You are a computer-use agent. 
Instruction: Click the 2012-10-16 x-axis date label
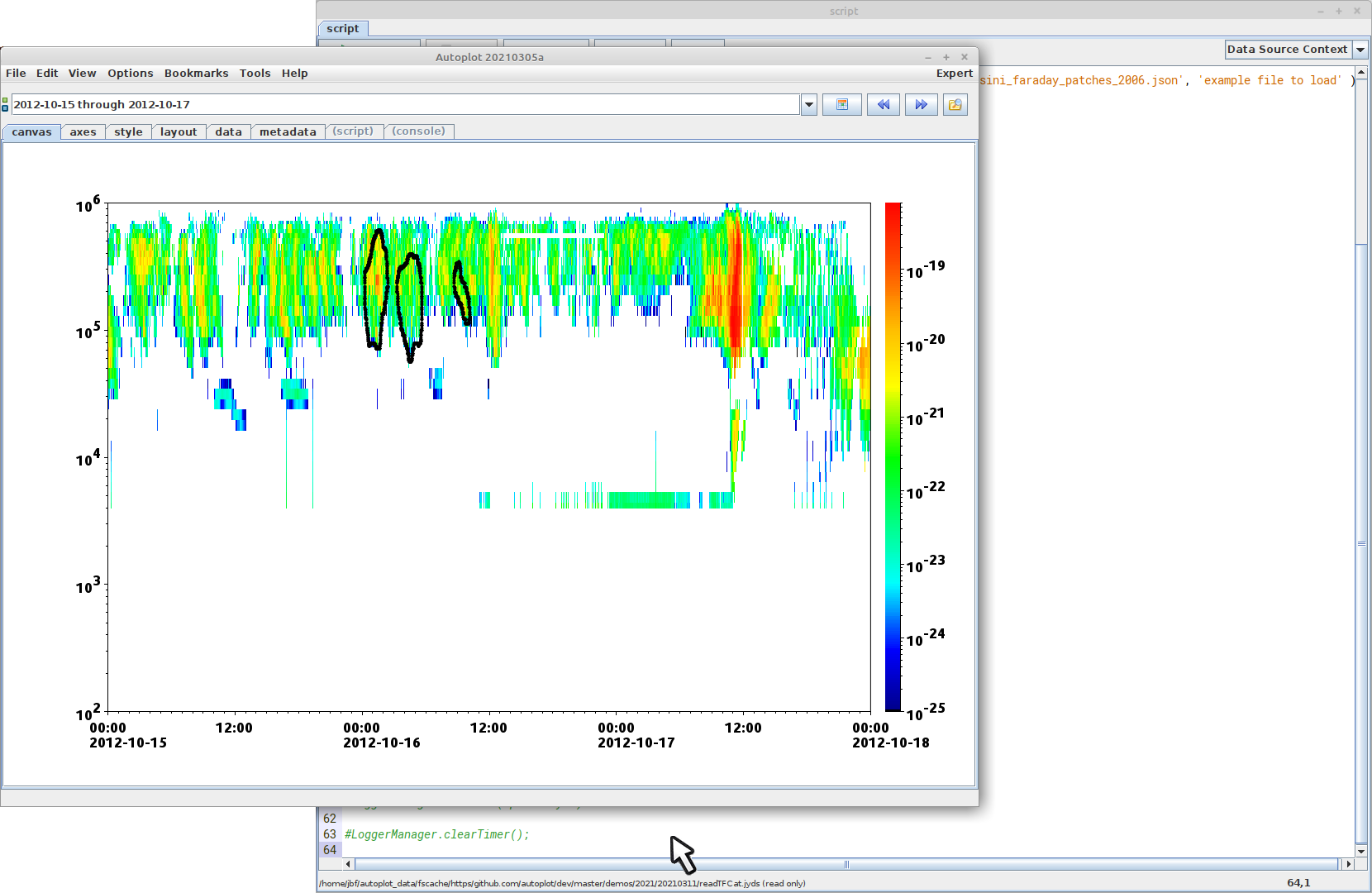click(x=382, y=743)
